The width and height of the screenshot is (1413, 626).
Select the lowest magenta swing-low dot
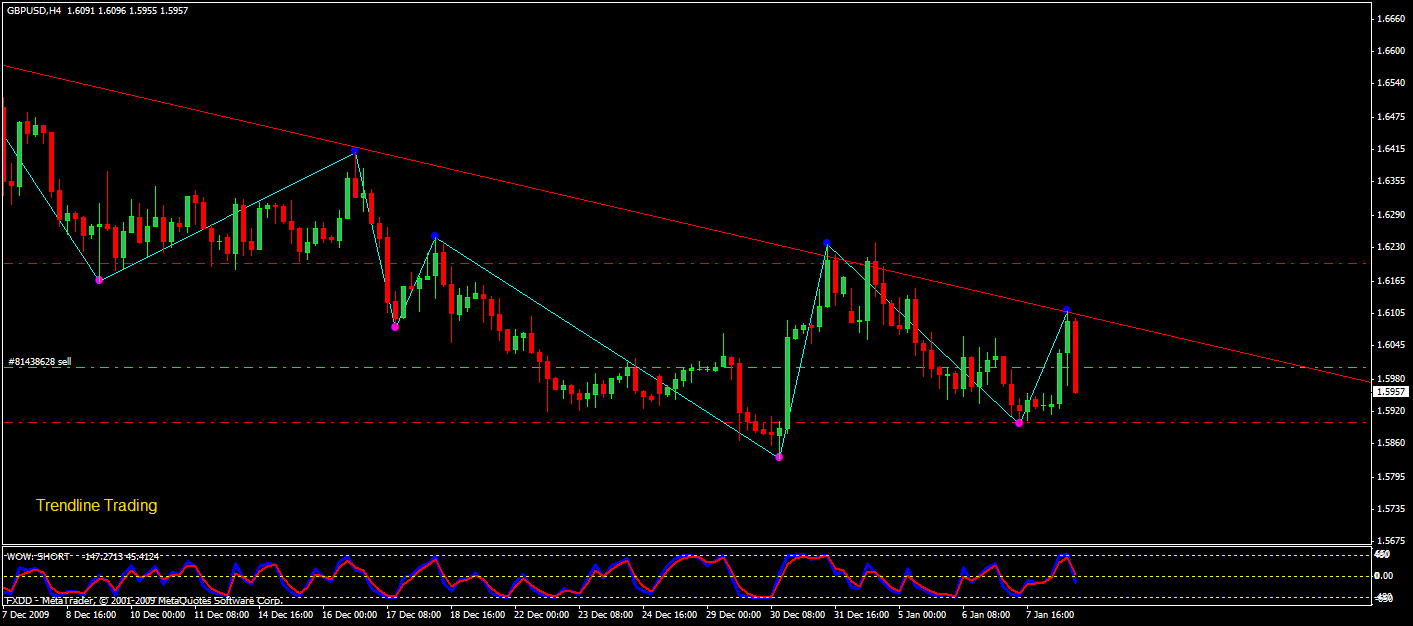[x=779, y=457]
